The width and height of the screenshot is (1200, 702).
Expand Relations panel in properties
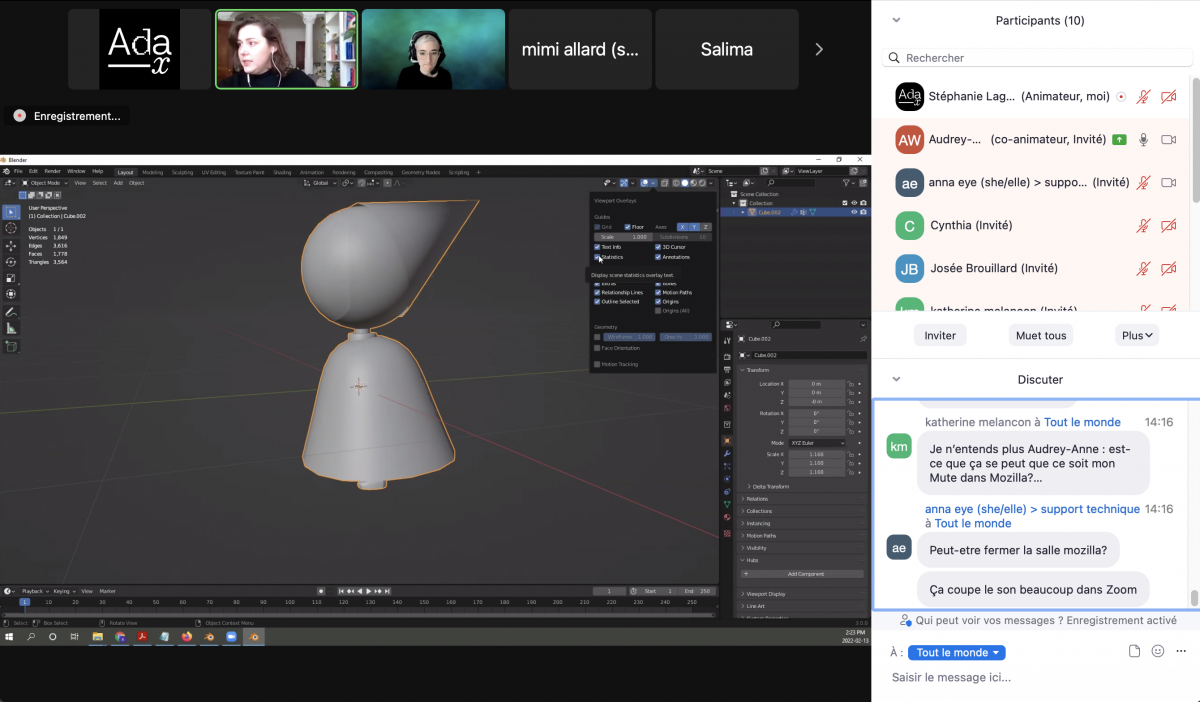point(757,499)
